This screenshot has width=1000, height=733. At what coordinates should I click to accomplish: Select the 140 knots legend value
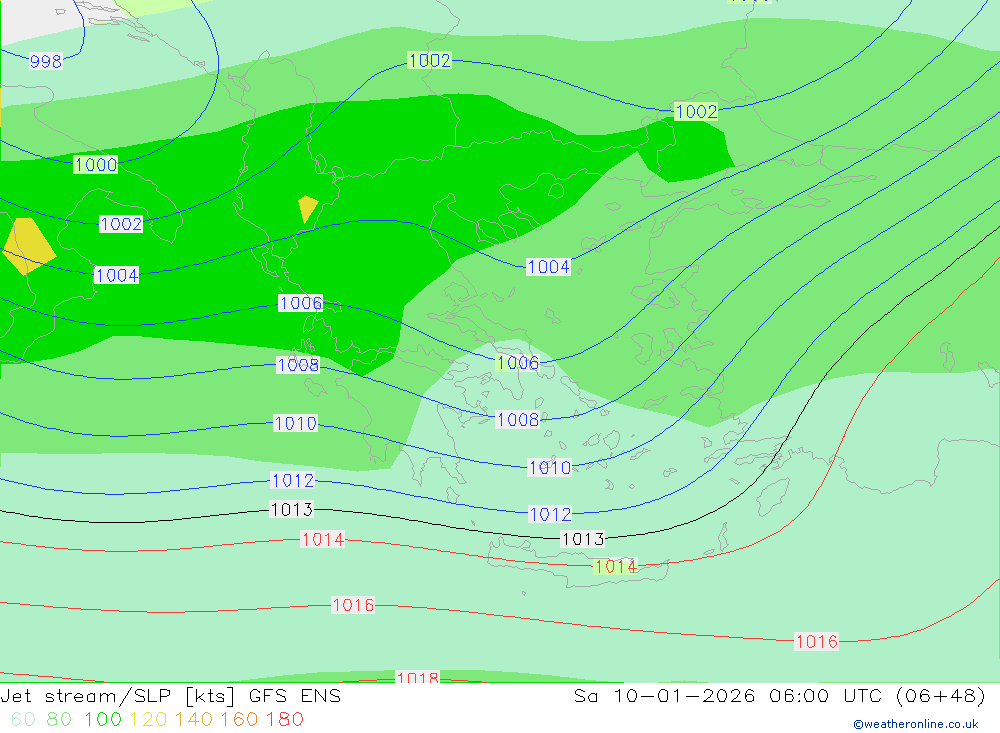point(194,720)
